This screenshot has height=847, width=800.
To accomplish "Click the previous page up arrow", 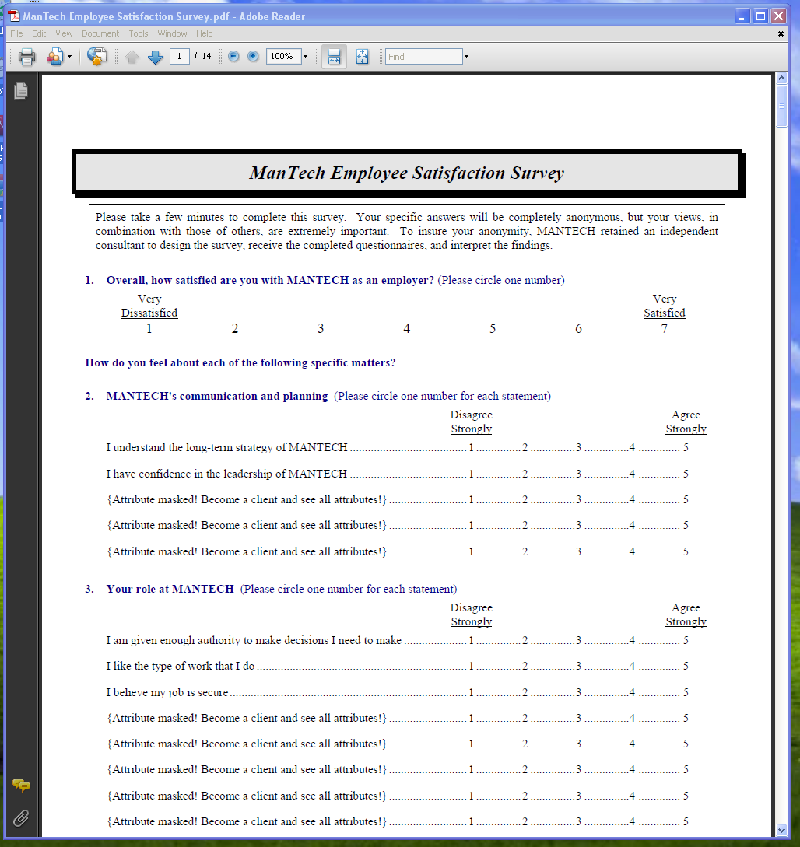I will [132, 57].
